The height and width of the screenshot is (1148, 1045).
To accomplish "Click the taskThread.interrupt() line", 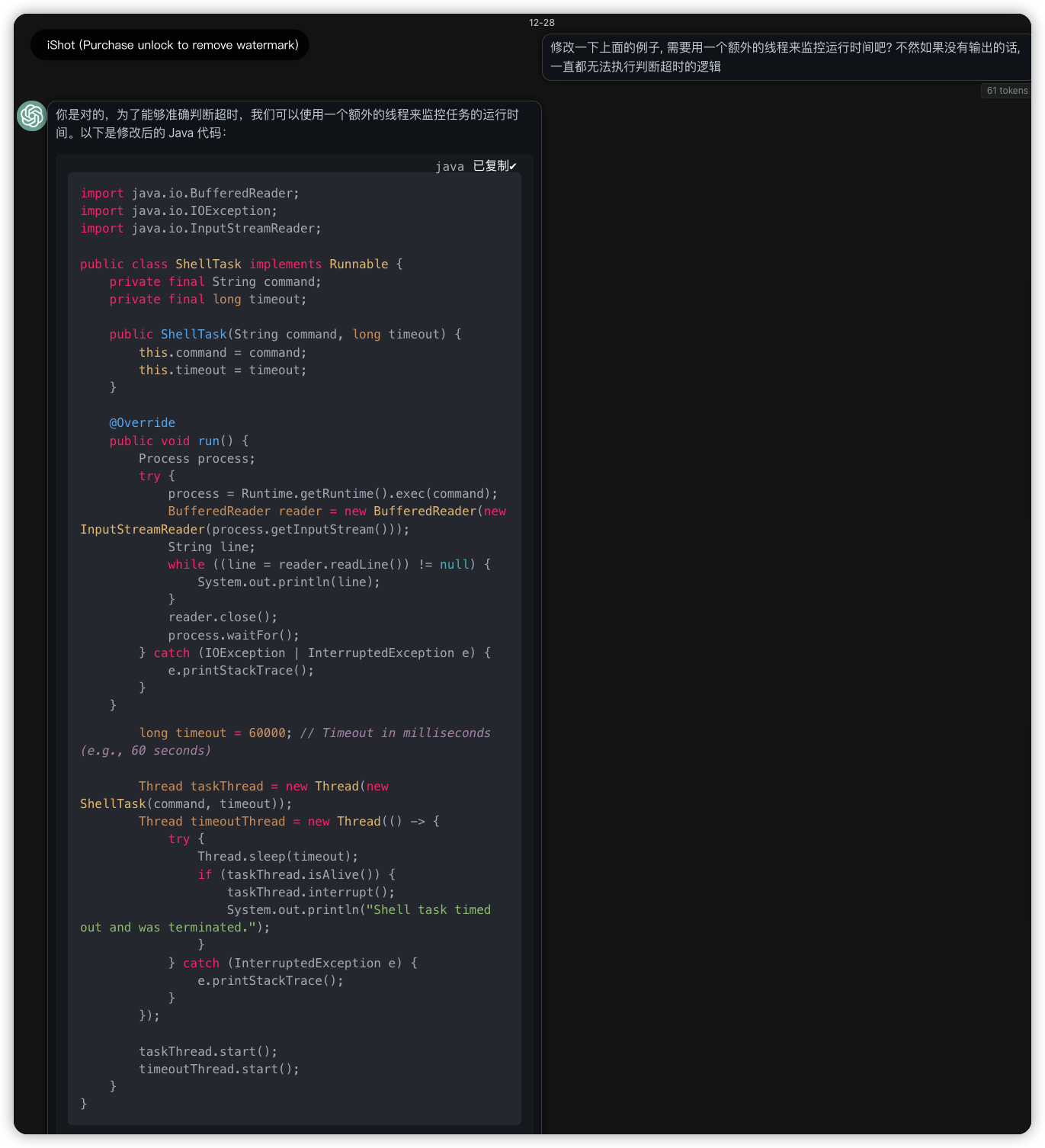I will (x=310, y=892).
